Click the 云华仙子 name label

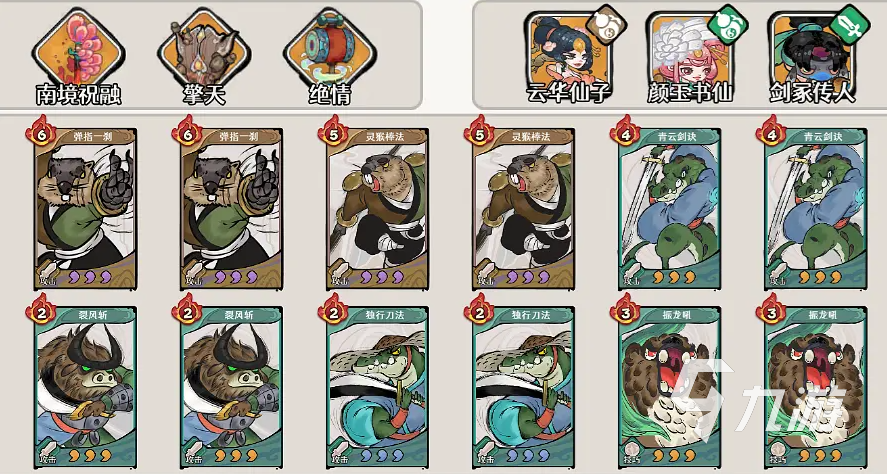(x=567, y=93)
